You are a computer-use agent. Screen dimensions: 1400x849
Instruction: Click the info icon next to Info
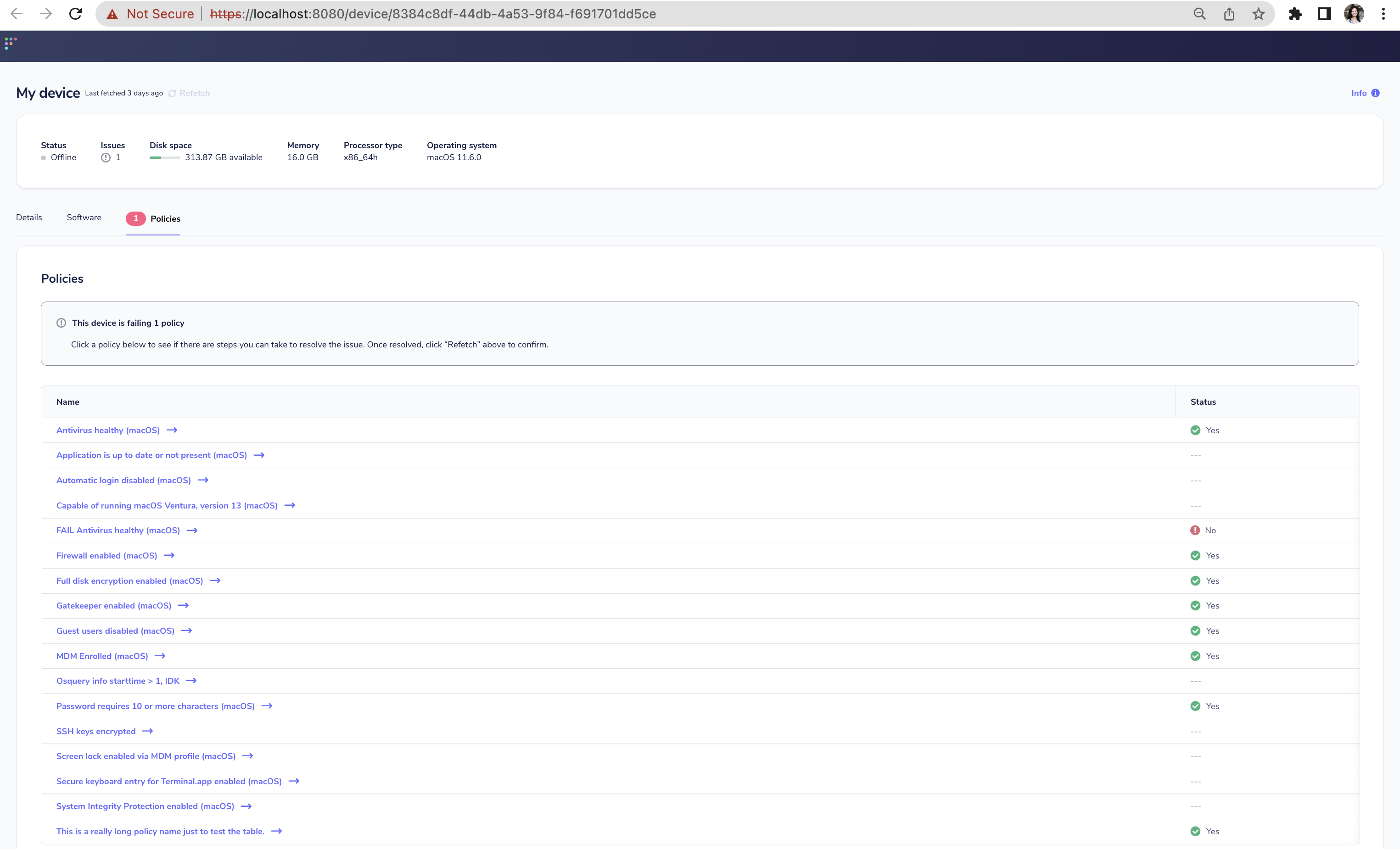1375,93
